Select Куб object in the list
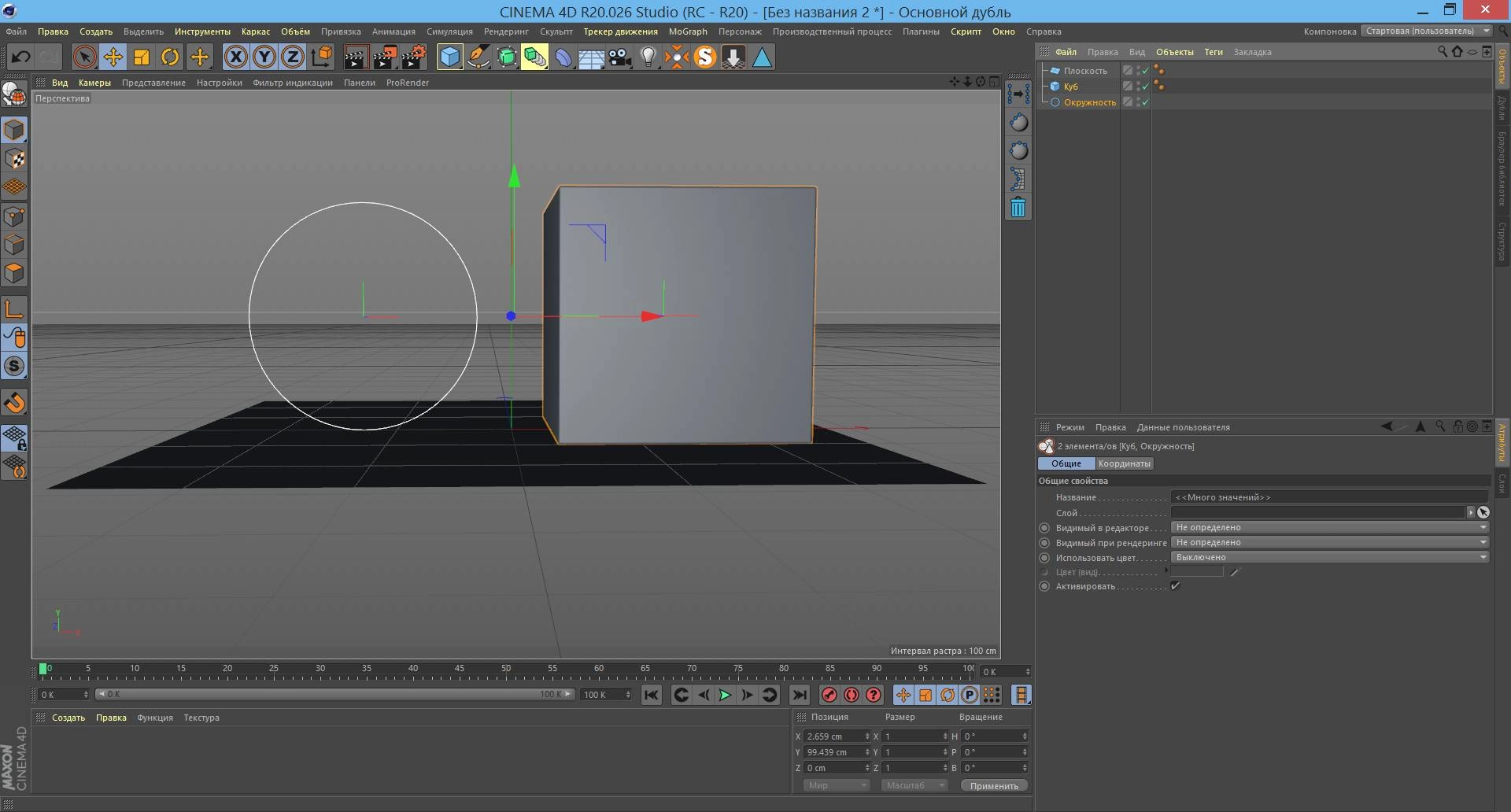 pos(1071,87)
